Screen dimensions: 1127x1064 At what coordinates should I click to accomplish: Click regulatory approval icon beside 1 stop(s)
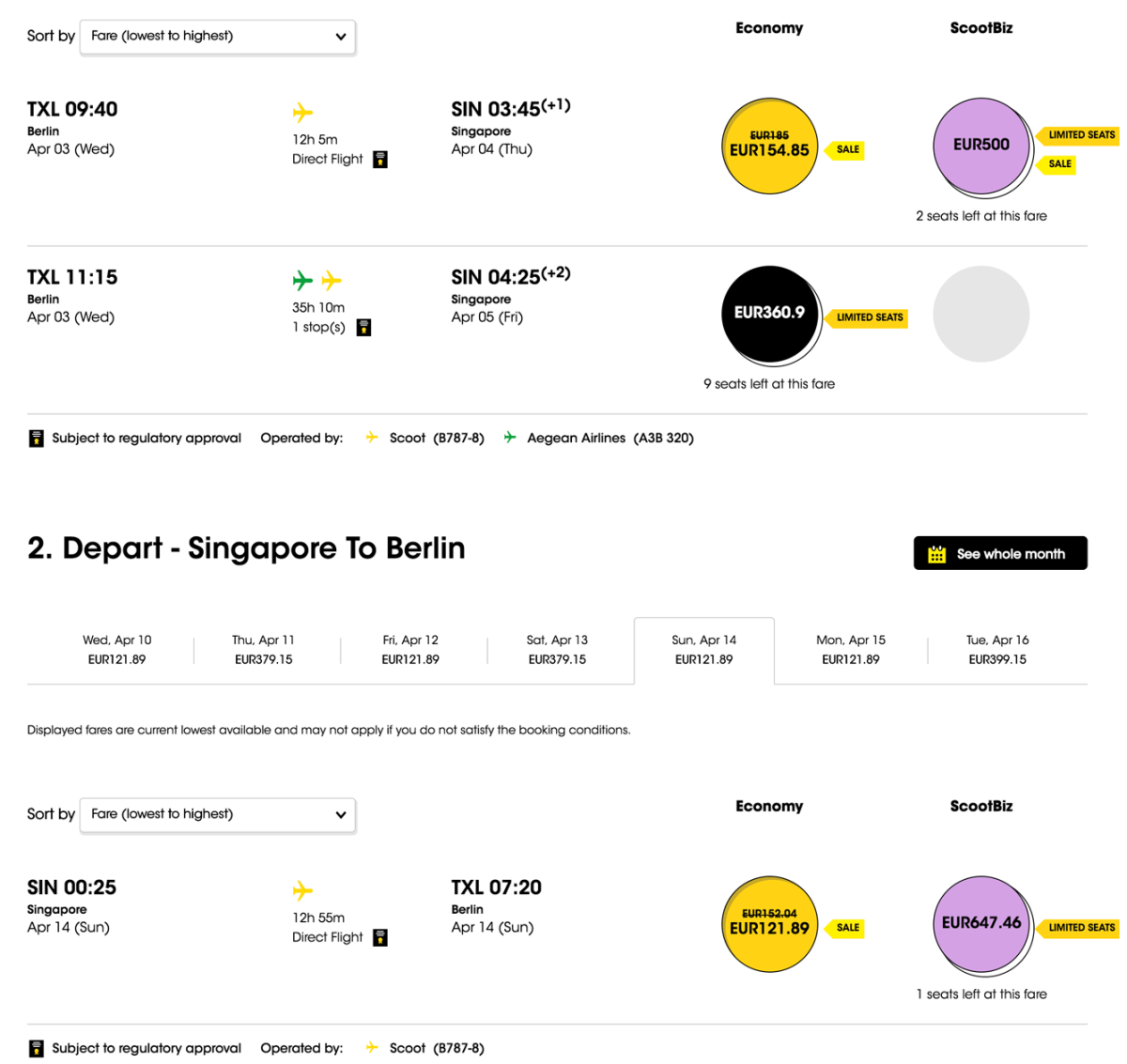(364, 328)
